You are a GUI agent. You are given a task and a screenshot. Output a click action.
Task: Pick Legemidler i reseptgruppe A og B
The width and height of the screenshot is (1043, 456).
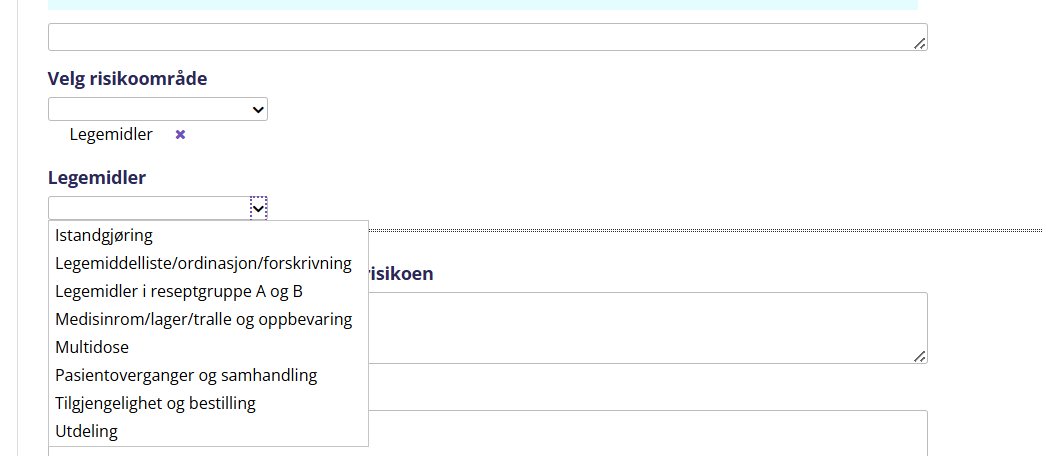pyautogui.click(x=179, y=291)
